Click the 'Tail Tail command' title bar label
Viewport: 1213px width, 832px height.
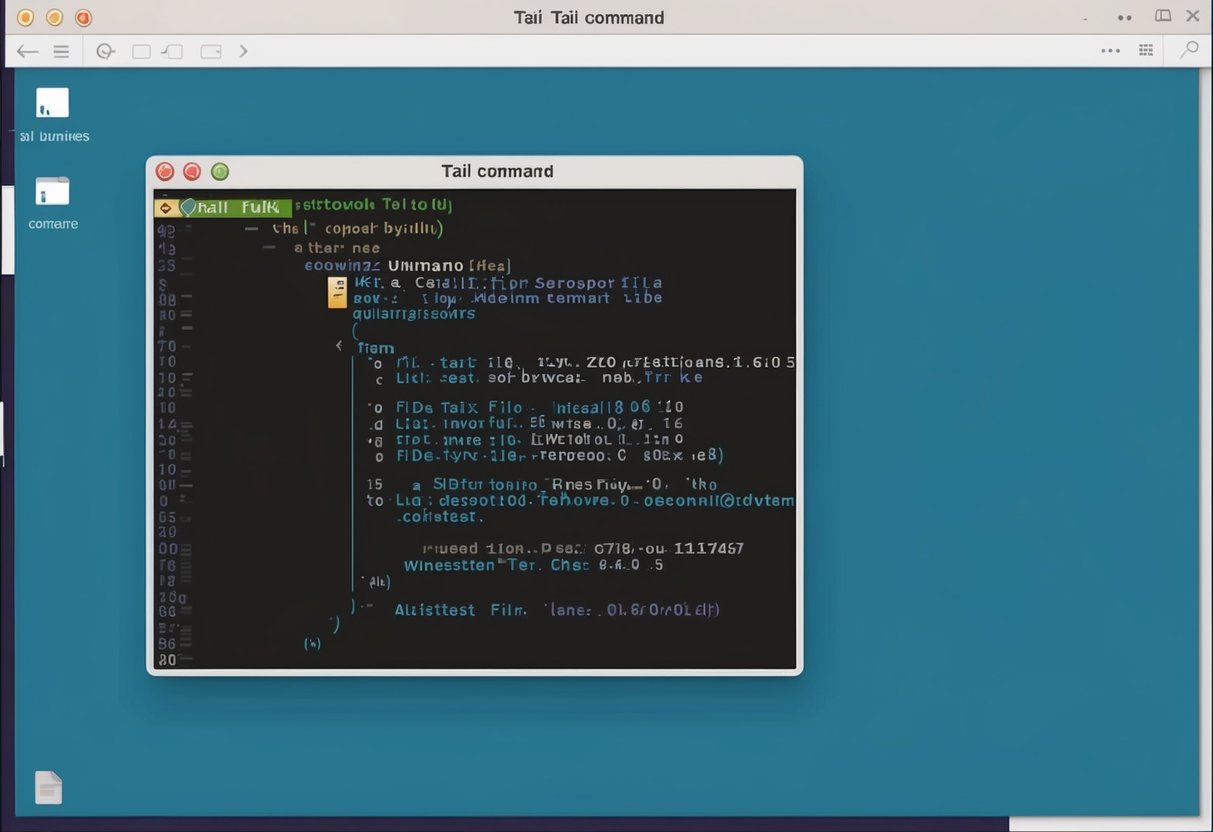click(589, 17)
